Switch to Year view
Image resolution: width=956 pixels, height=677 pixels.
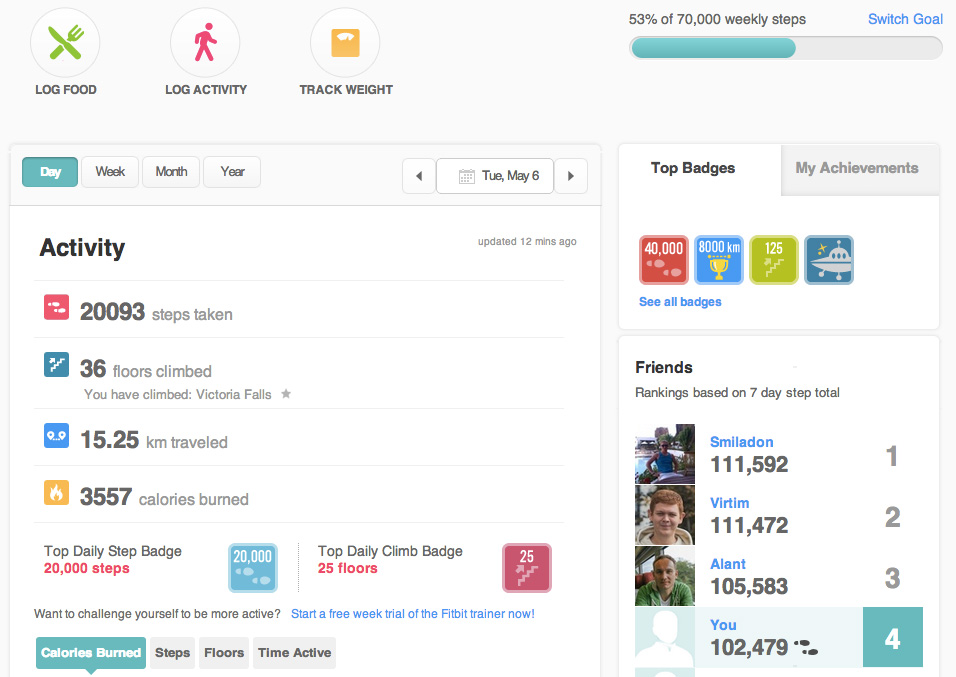pos(232,172)
